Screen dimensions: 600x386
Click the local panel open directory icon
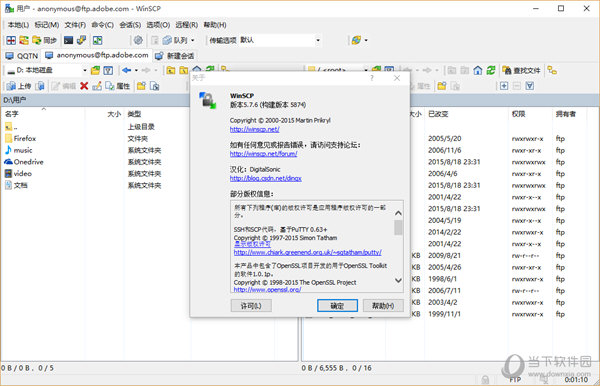pyautogui.click(x=95, y=70)
